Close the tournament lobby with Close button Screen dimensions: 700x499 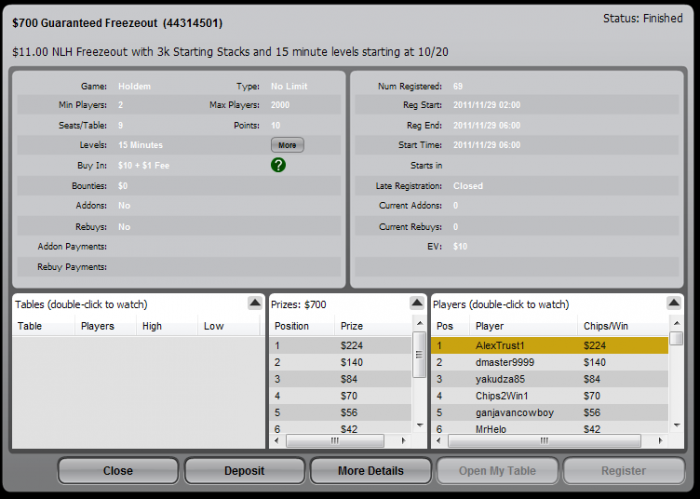tap(118, 470)
